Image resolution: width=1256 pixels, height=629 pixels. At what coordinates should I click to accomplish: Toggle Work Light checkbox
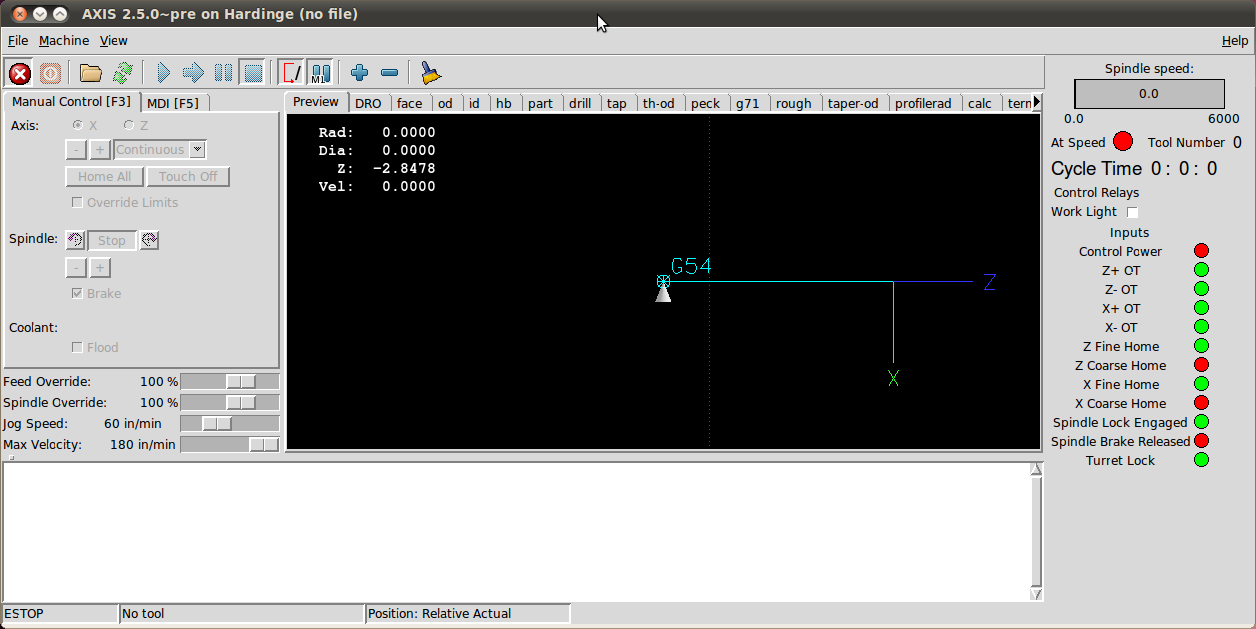click(x=1133, y=212)
